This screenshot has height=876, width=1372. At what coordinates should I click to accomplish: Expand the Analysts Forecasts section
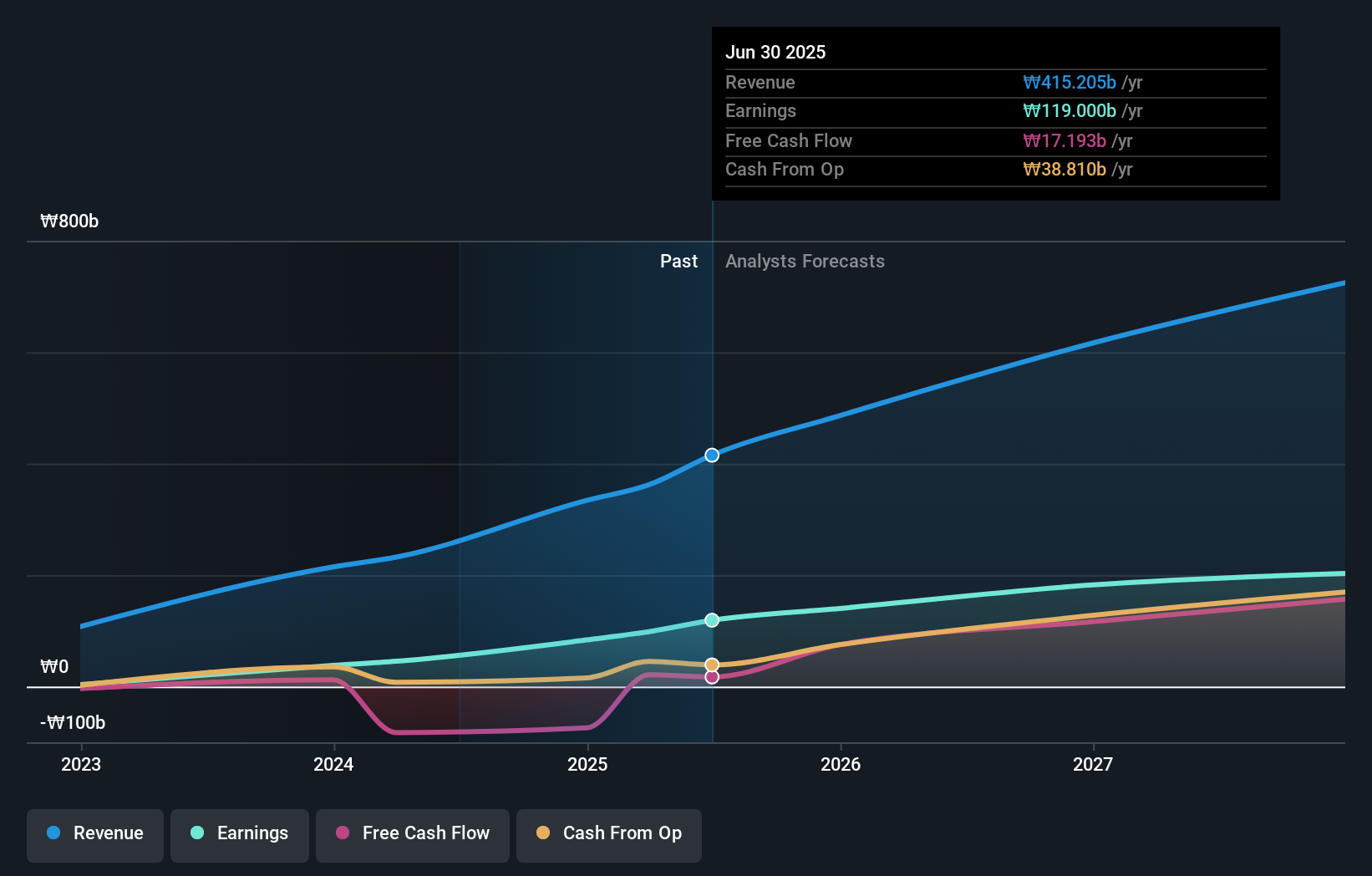(x=805, y=261)
